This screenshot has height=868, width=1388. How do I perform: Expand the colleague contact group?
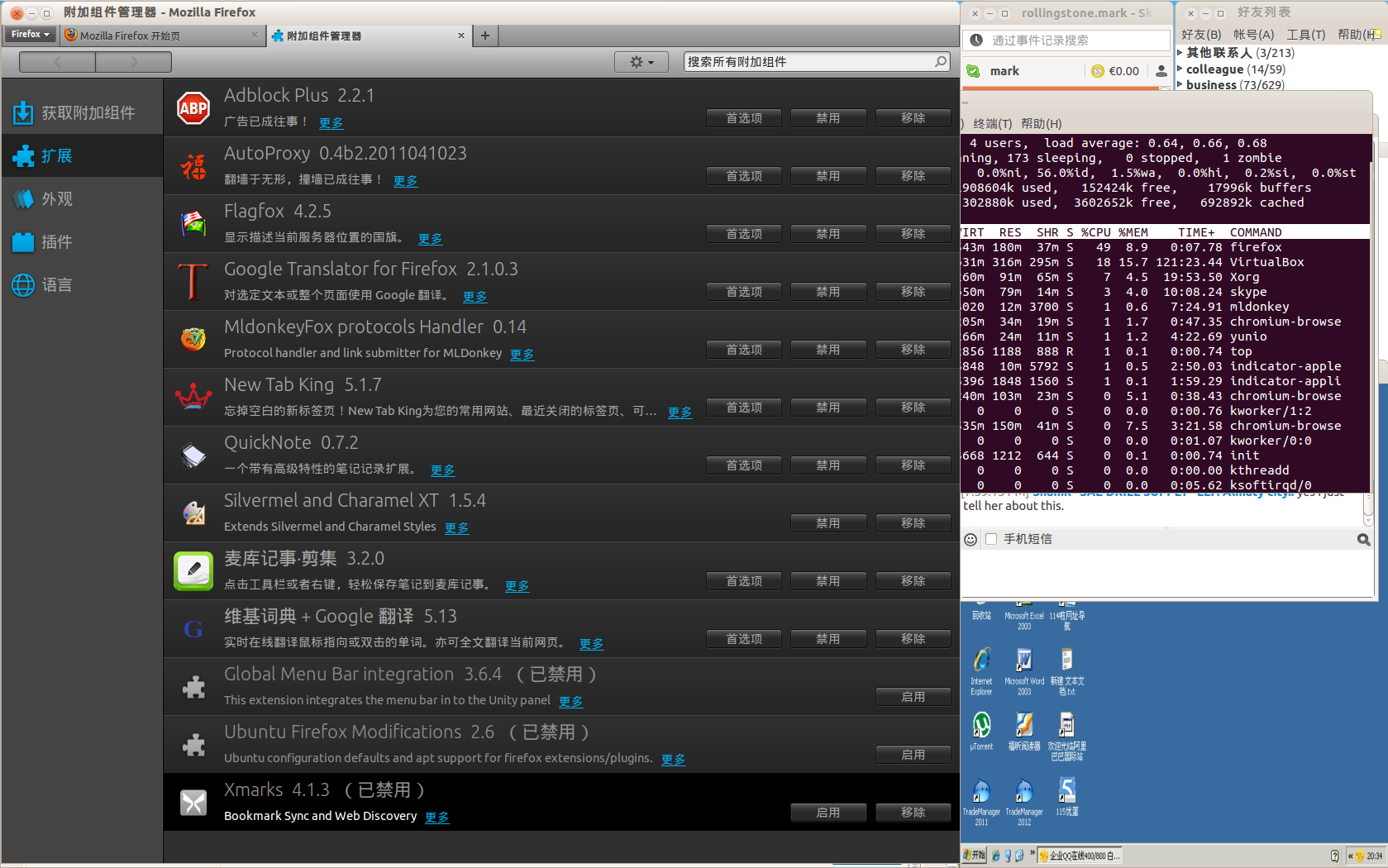[1180, 69]
